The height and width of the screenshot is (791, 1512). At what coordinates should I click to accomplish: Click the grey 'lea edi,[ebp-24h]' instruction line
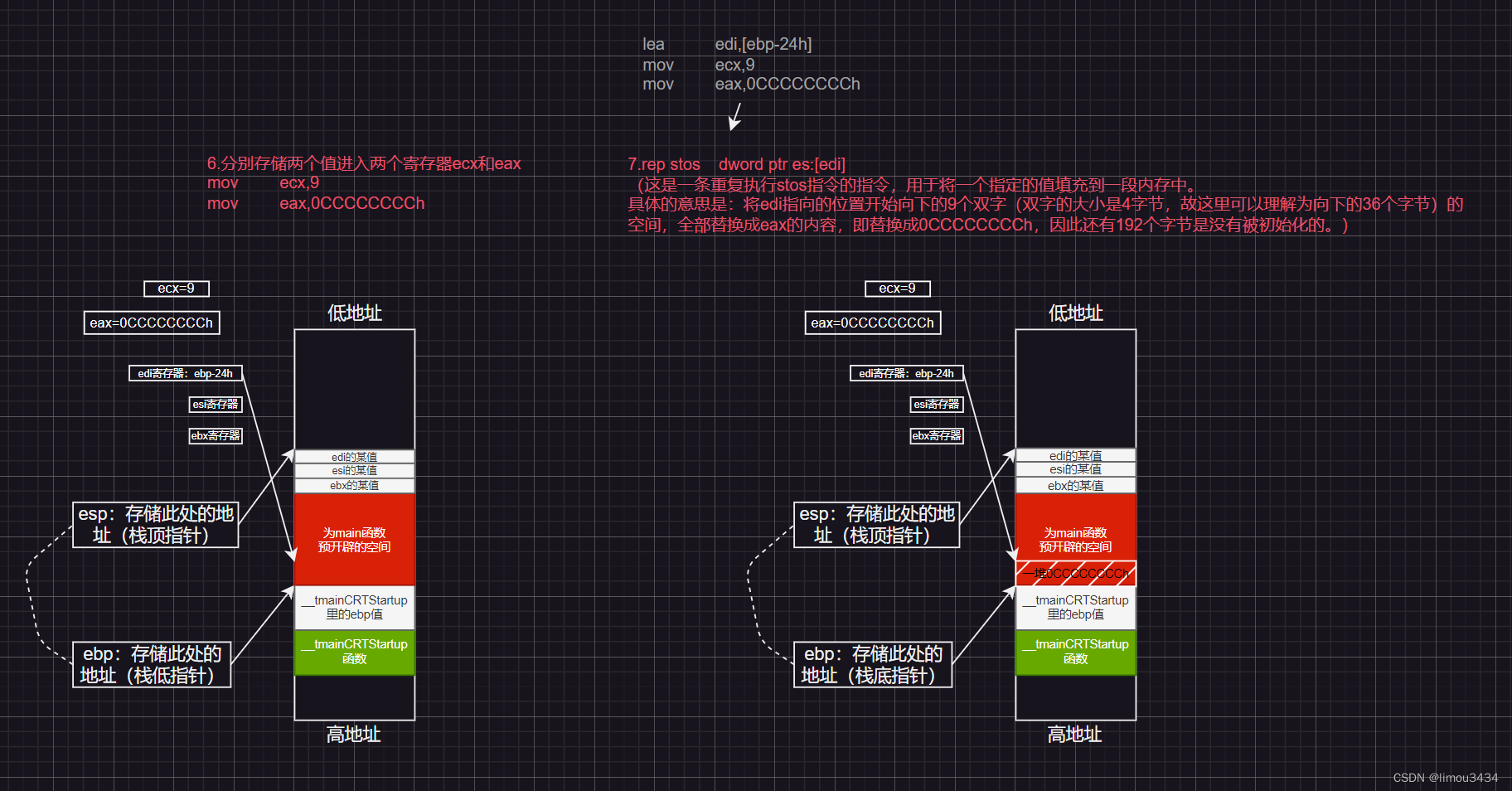pos(727,44)
